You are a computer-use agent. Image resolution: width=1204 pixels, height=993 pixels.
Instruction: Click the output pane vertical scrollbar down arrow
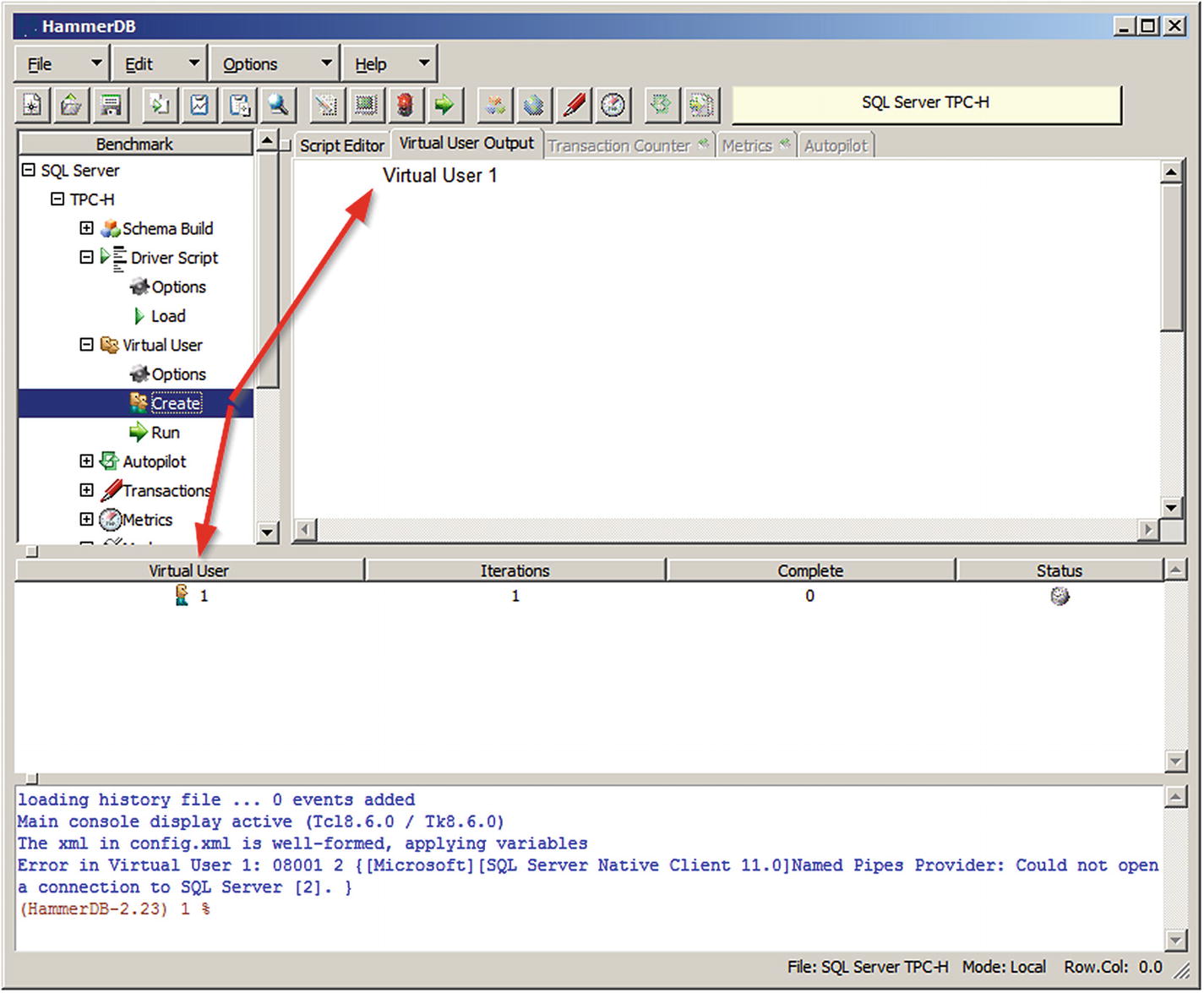(x=1171, y=507)
